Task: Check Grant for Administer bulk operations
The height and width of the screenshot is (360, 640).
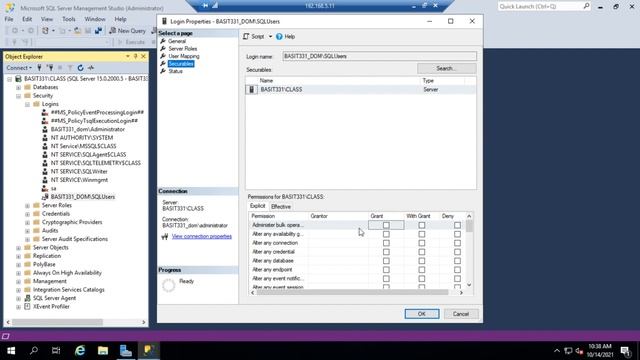Action: [386, 225]
